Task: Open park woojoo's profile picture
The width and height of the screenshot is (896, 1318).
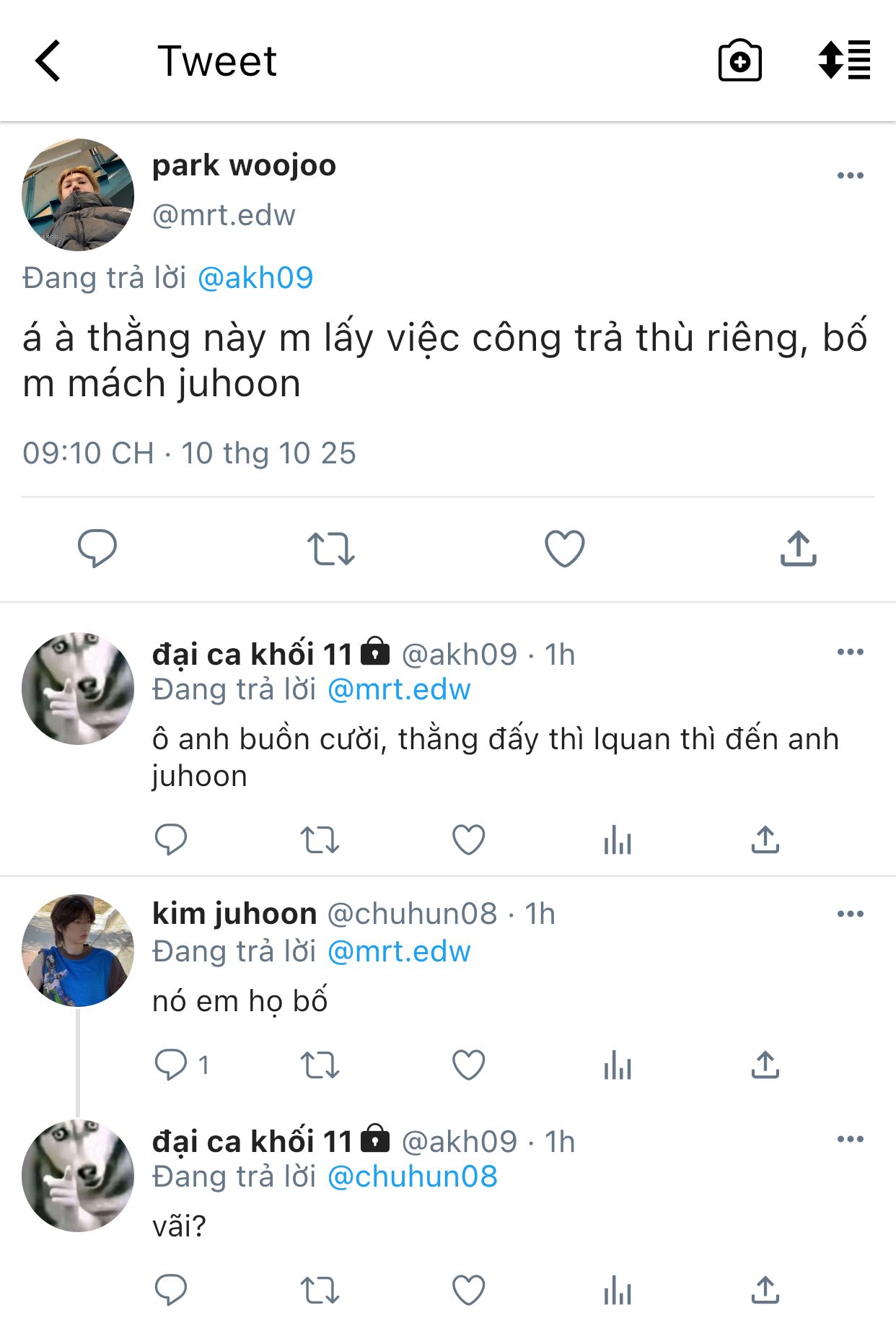Action: 78,195
